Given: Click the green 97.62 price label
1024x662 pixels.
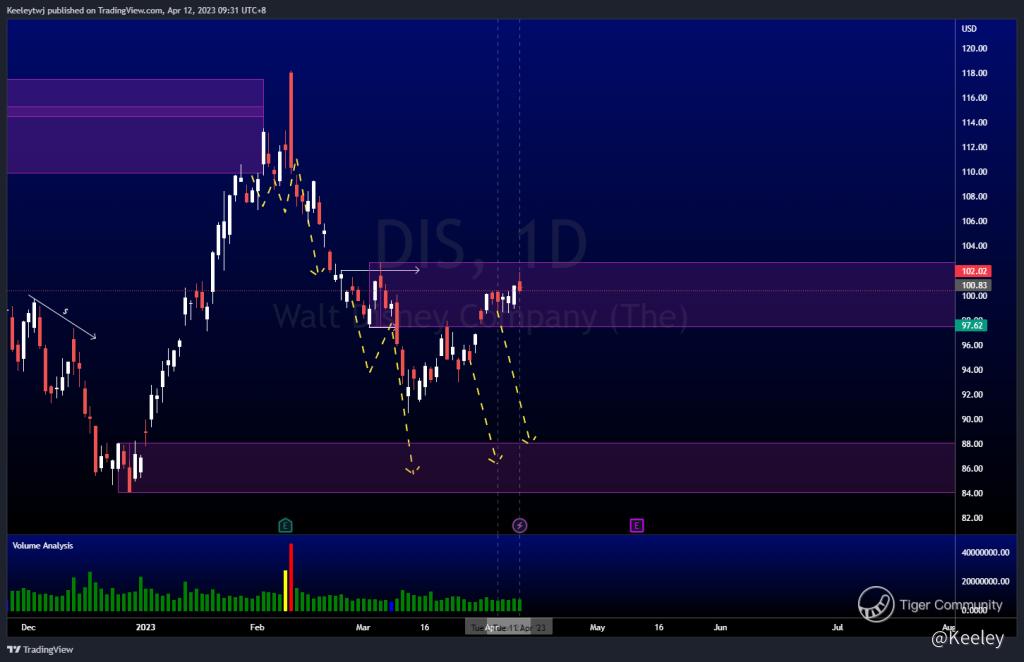Looking at the screenshot, I should click(x=972, y=324).
